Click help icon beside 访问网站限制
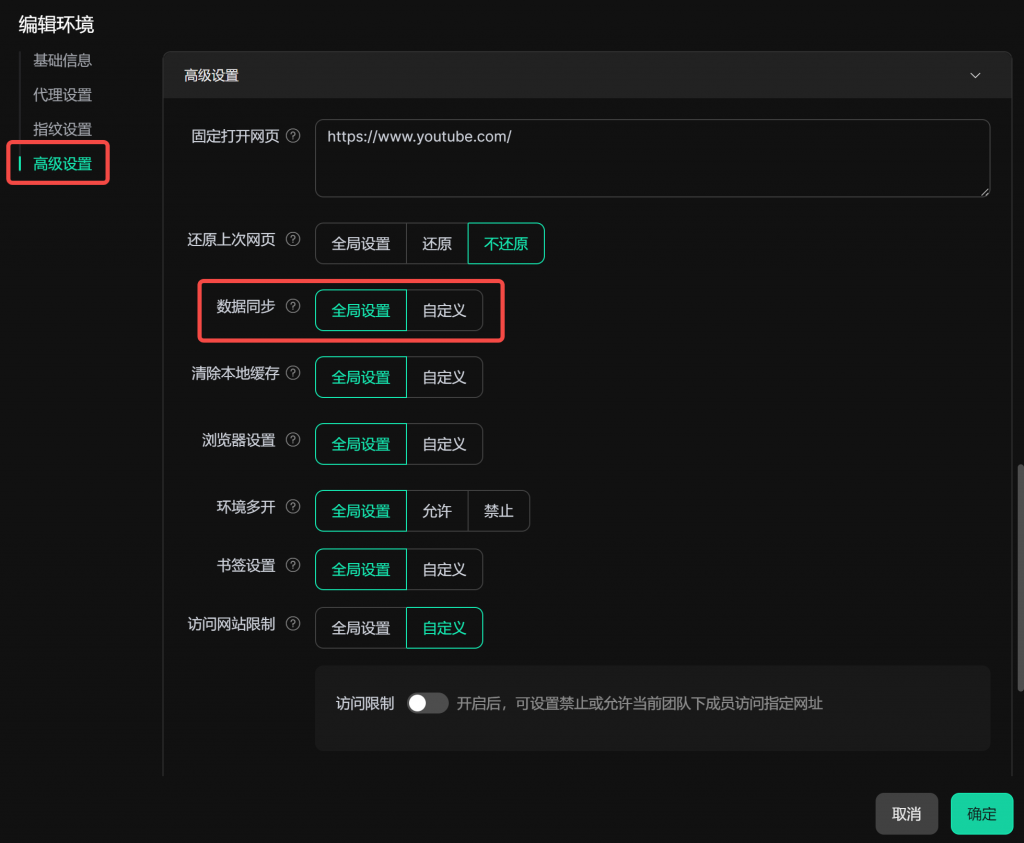Screen dimensions: 1024x843 pyautogui.click(x=293, y=624)
